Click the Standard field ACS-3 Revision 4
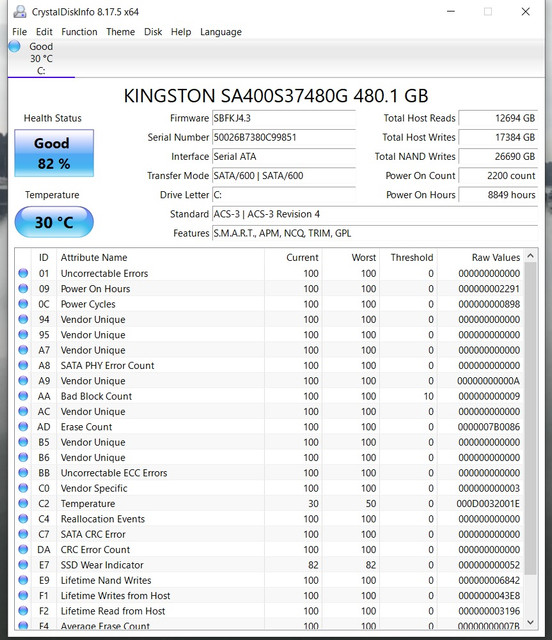The width and height of the screenshot is (552, 640). click(x=375, y=214)
